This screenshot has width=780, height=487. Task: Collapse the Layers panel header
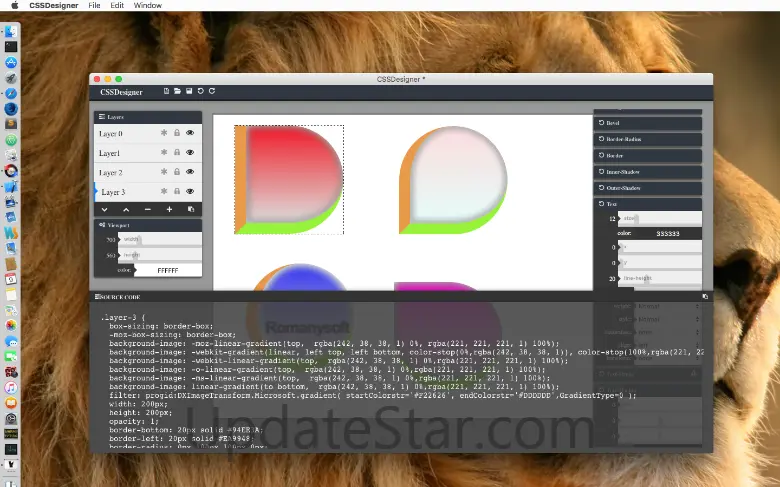point(148,117)
